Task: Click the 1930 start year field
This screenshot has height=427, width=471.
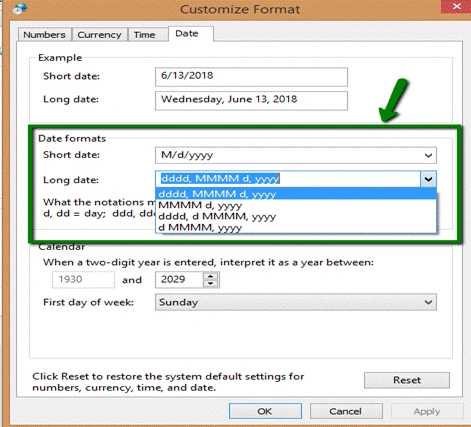Action: pyautogui.click(x=83, y=279)
